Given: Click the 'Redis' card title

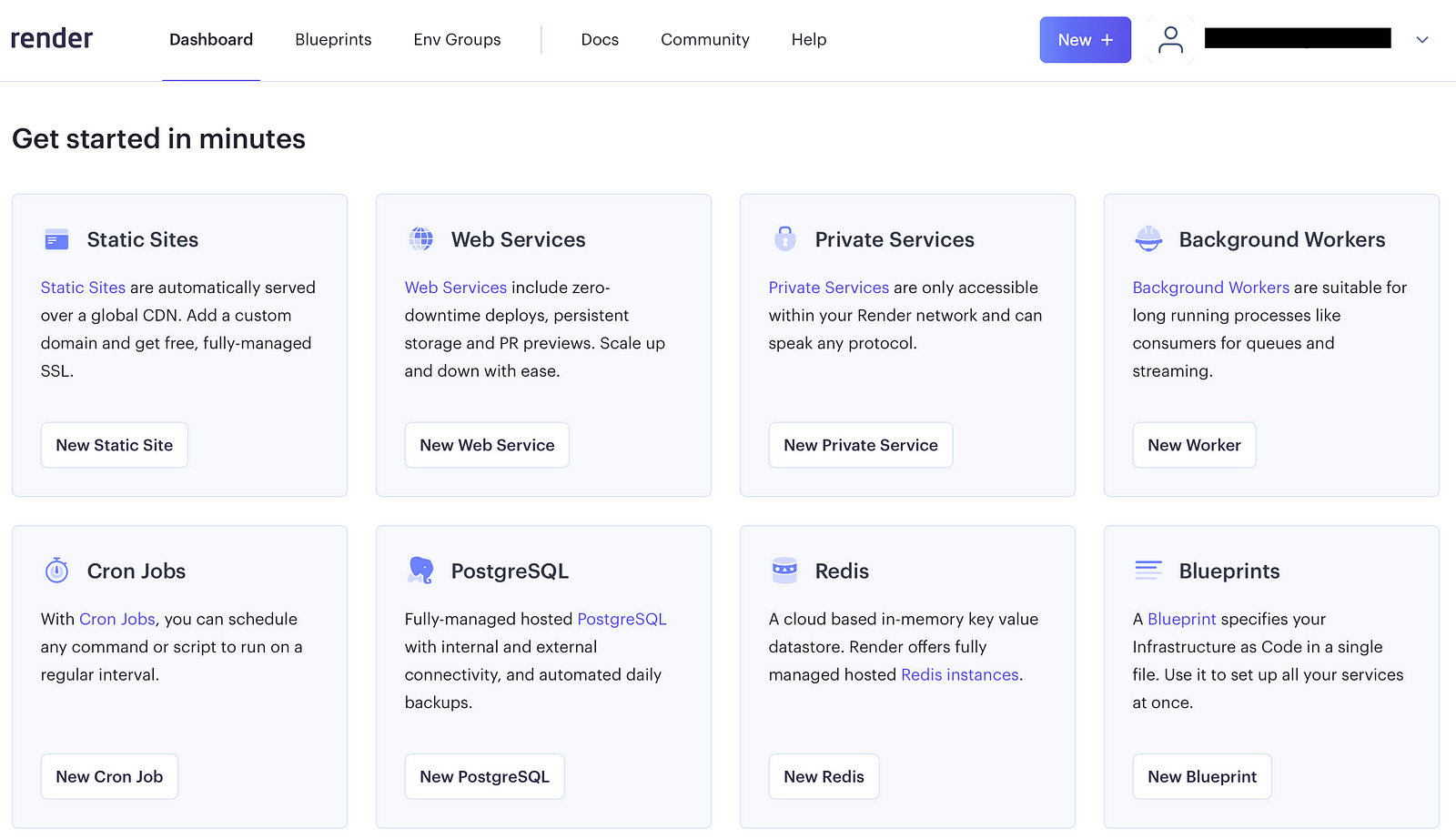Looking at the screenshot, I should 842,571.
